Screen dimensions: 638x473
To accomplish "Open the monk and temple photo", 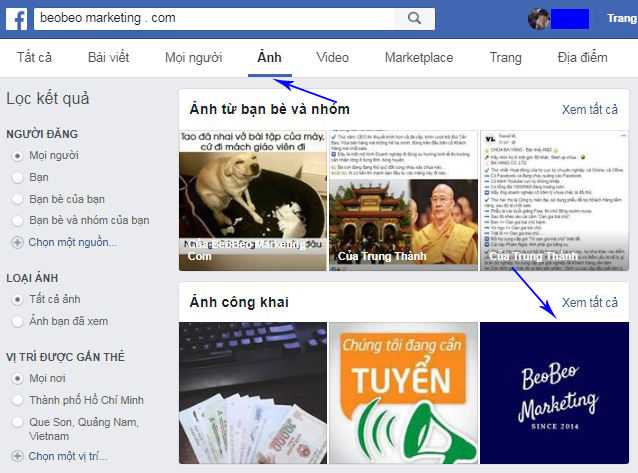I will point(403,201).
